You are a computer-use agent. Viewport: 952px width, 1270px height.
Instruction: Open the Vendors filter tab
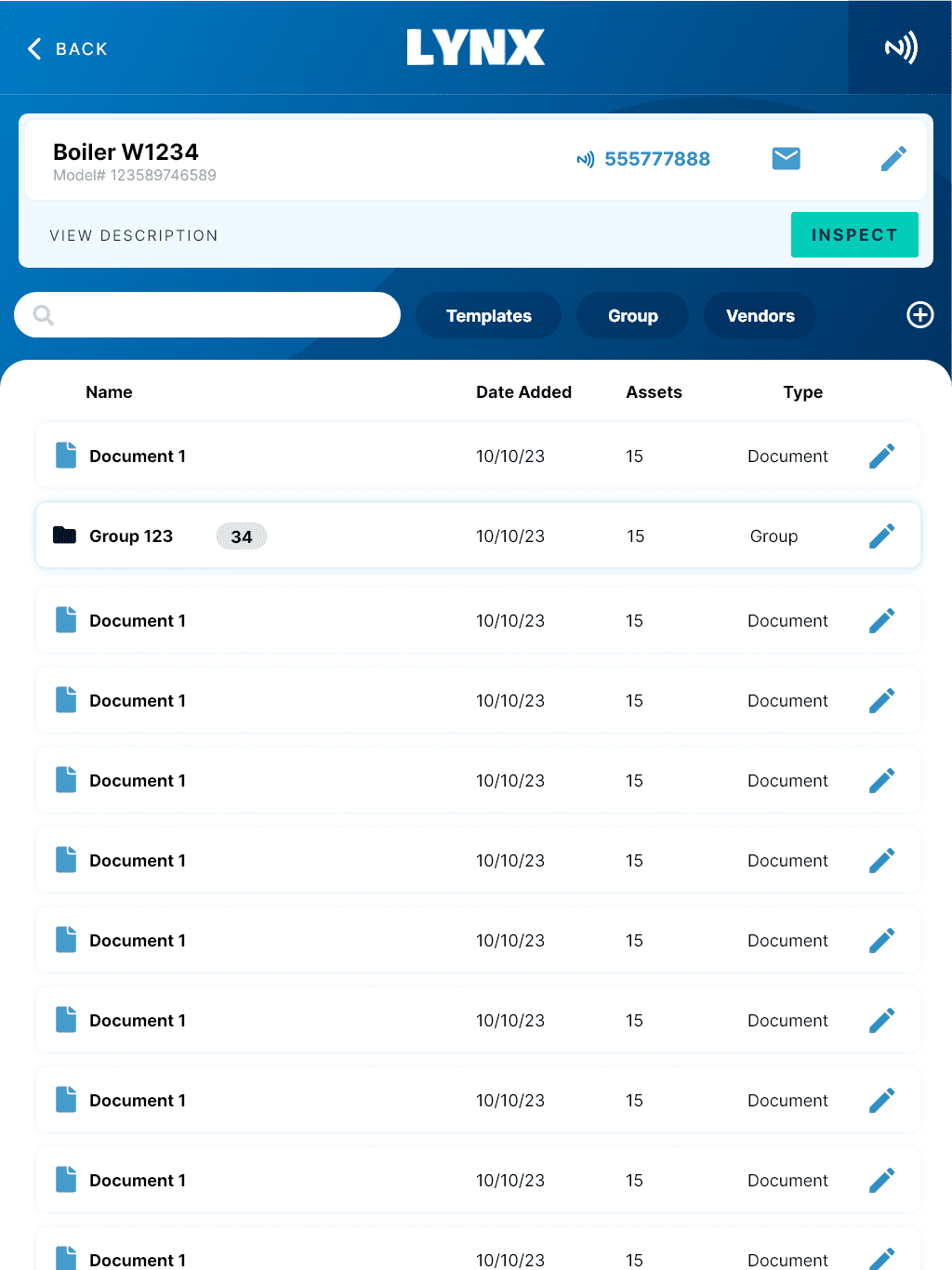coord(760,316)
